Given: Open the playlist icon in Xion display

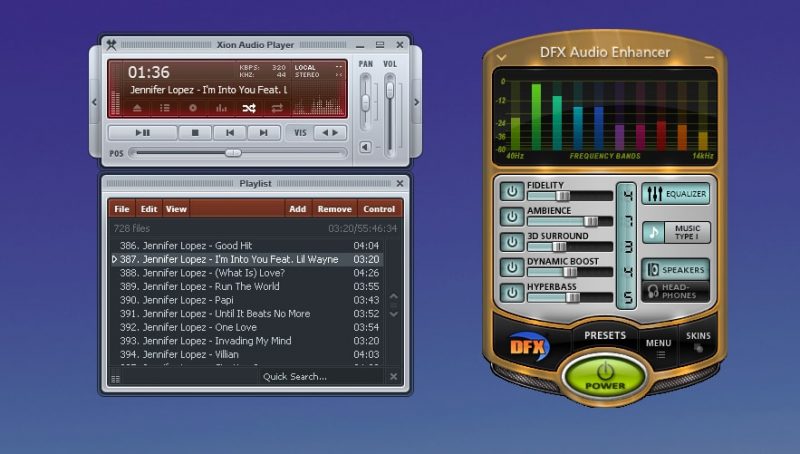Looking at the screenshot, I should (164, 108).
